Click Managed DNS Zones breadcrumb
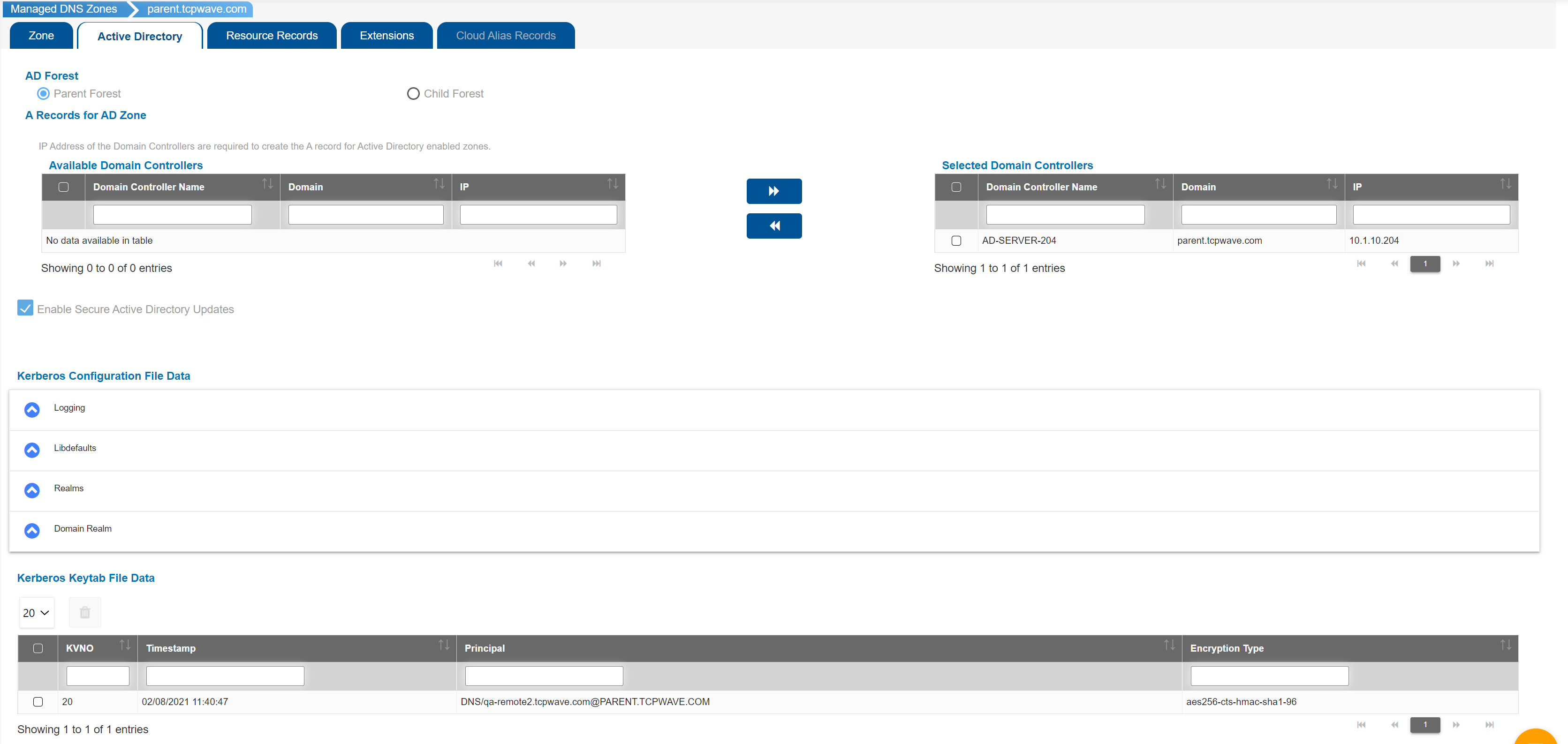This screenshot has height=744, width=1568. (64, 9)
